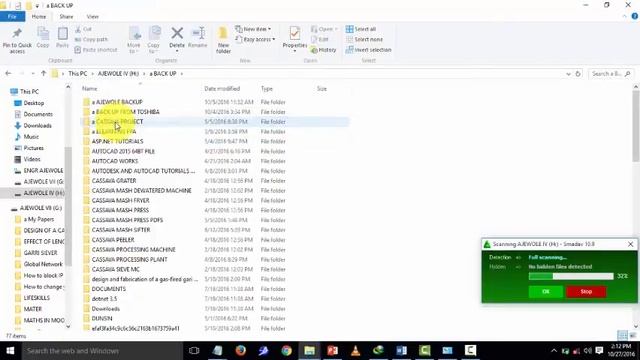640x360 pixels.
Task: Click Smadav scan progress bar
Action: click(x=571, y=276)
